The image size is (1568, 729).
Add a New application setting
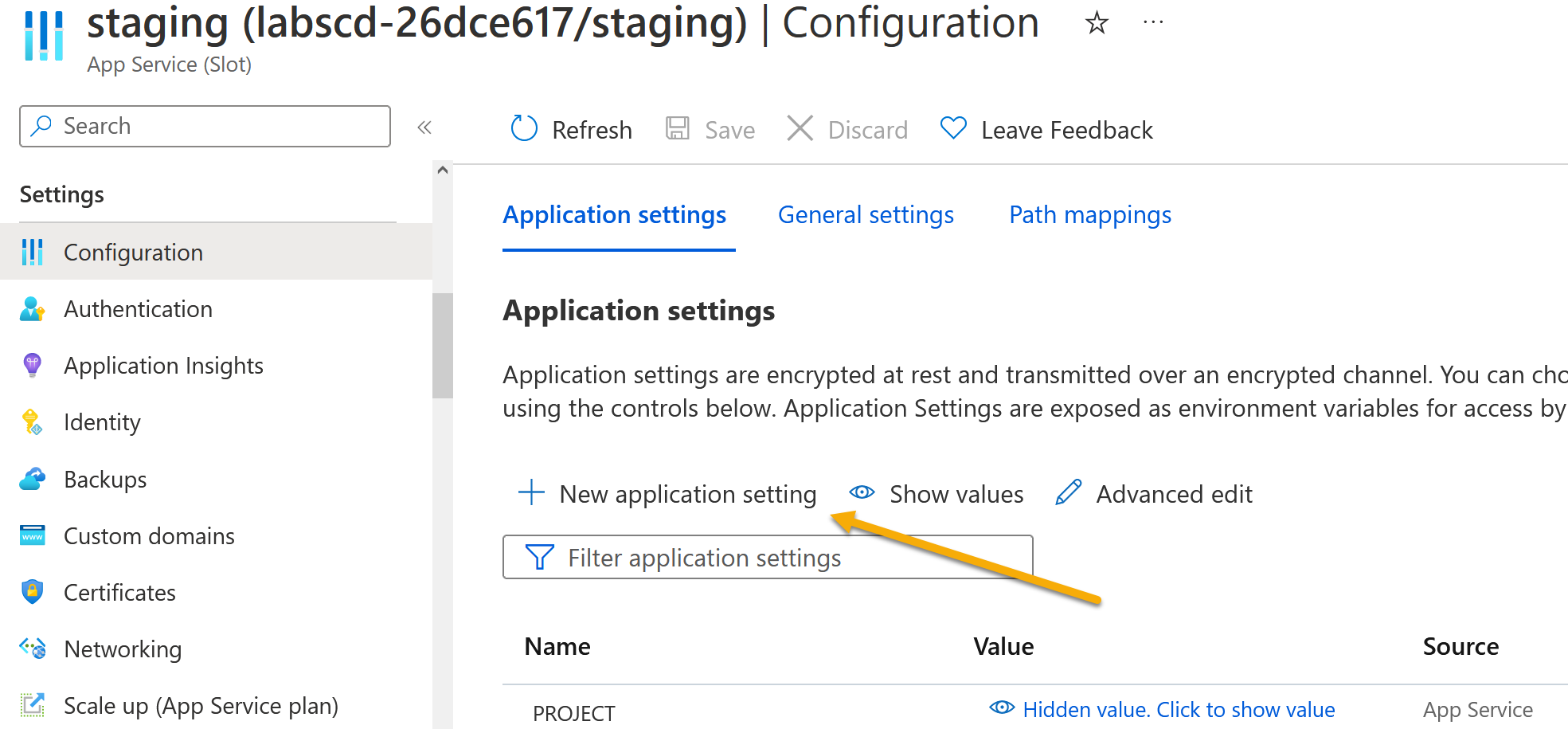tap(687, 494)
